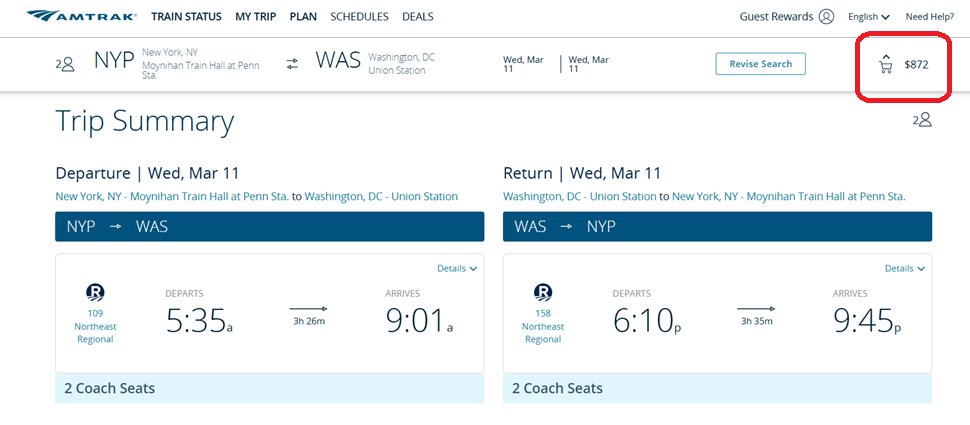Open the Schedules menu item
The width and height of the screenshot is (970, 425).
(359, 17)
